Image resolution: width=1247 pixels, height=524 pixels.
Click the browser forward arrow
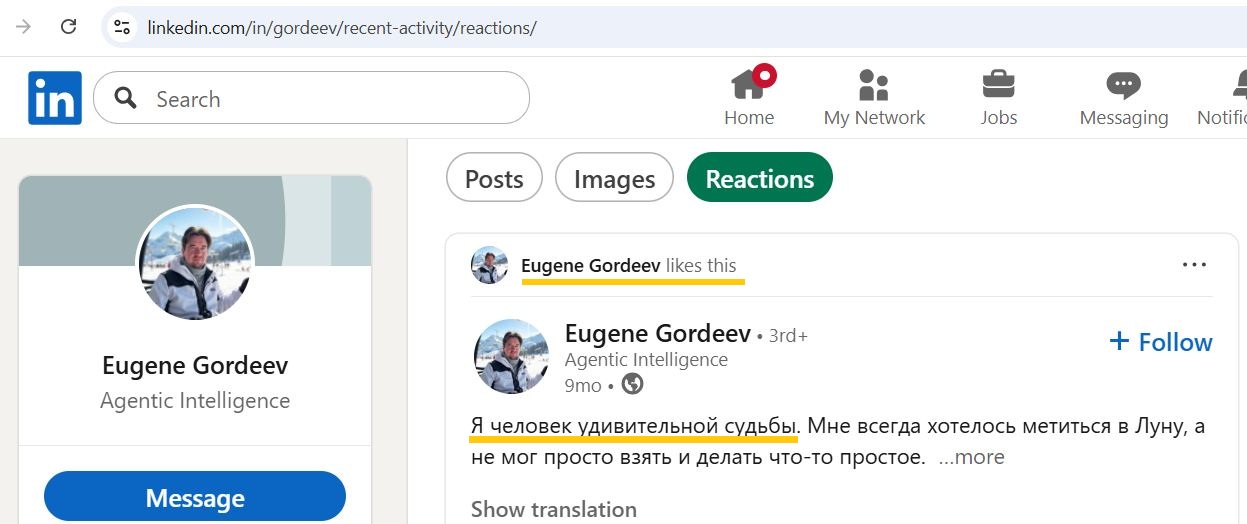[x=22, y=27]
